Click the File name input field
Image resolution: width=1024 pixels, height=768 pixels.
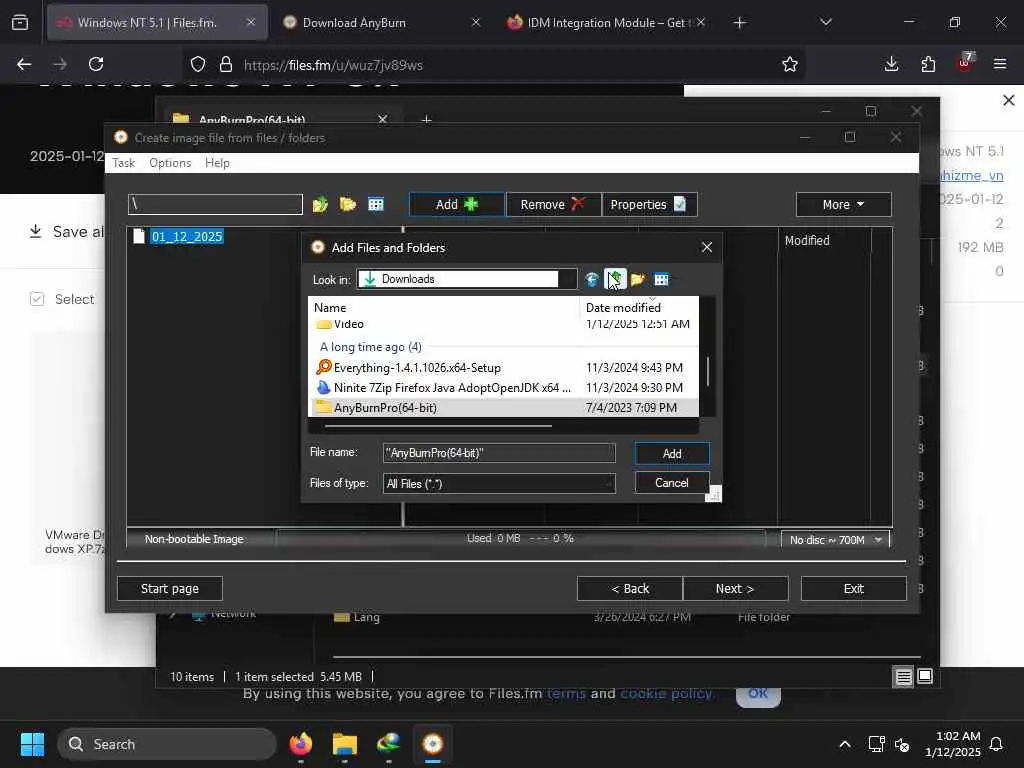(x=499, y=453)
